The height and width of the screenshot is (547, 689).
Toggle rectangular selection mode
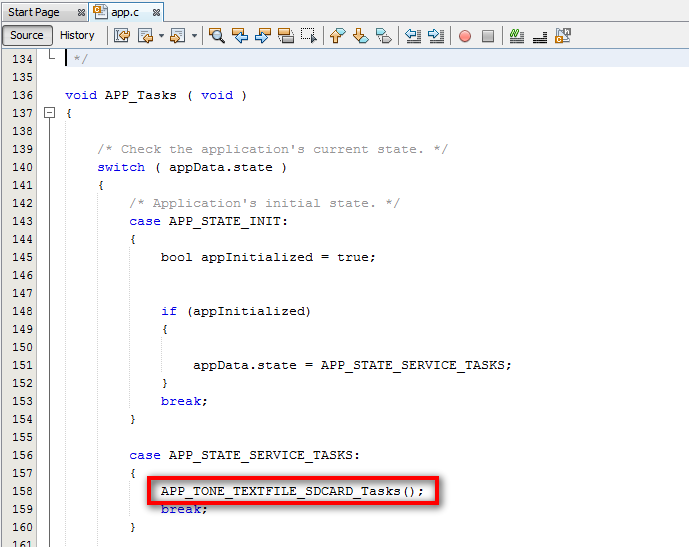pyautogui.click(x=309, y=36)
